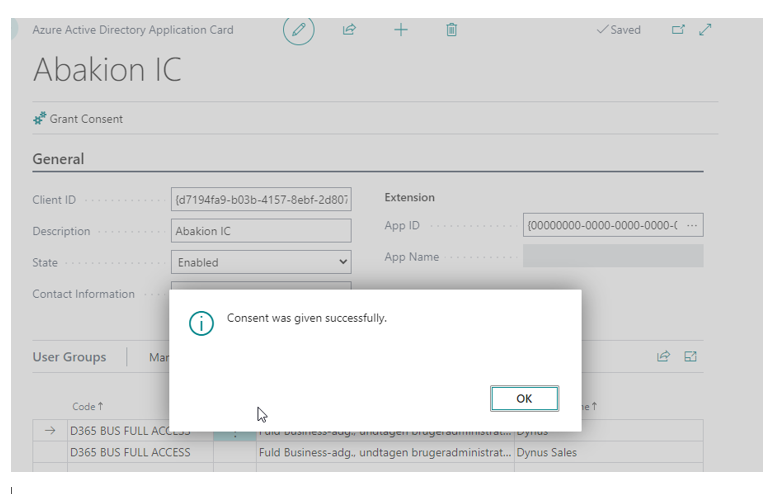
Task: Open App ID lookup ellipsis button
Action: (x=692, y=225)
